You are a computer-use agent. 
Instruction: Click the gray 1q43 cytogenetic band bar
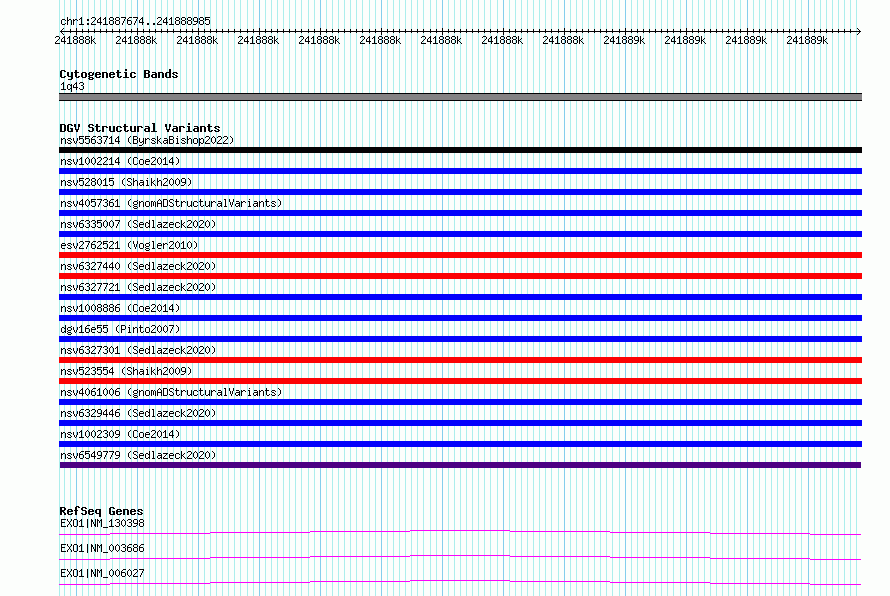click(460, 97)
